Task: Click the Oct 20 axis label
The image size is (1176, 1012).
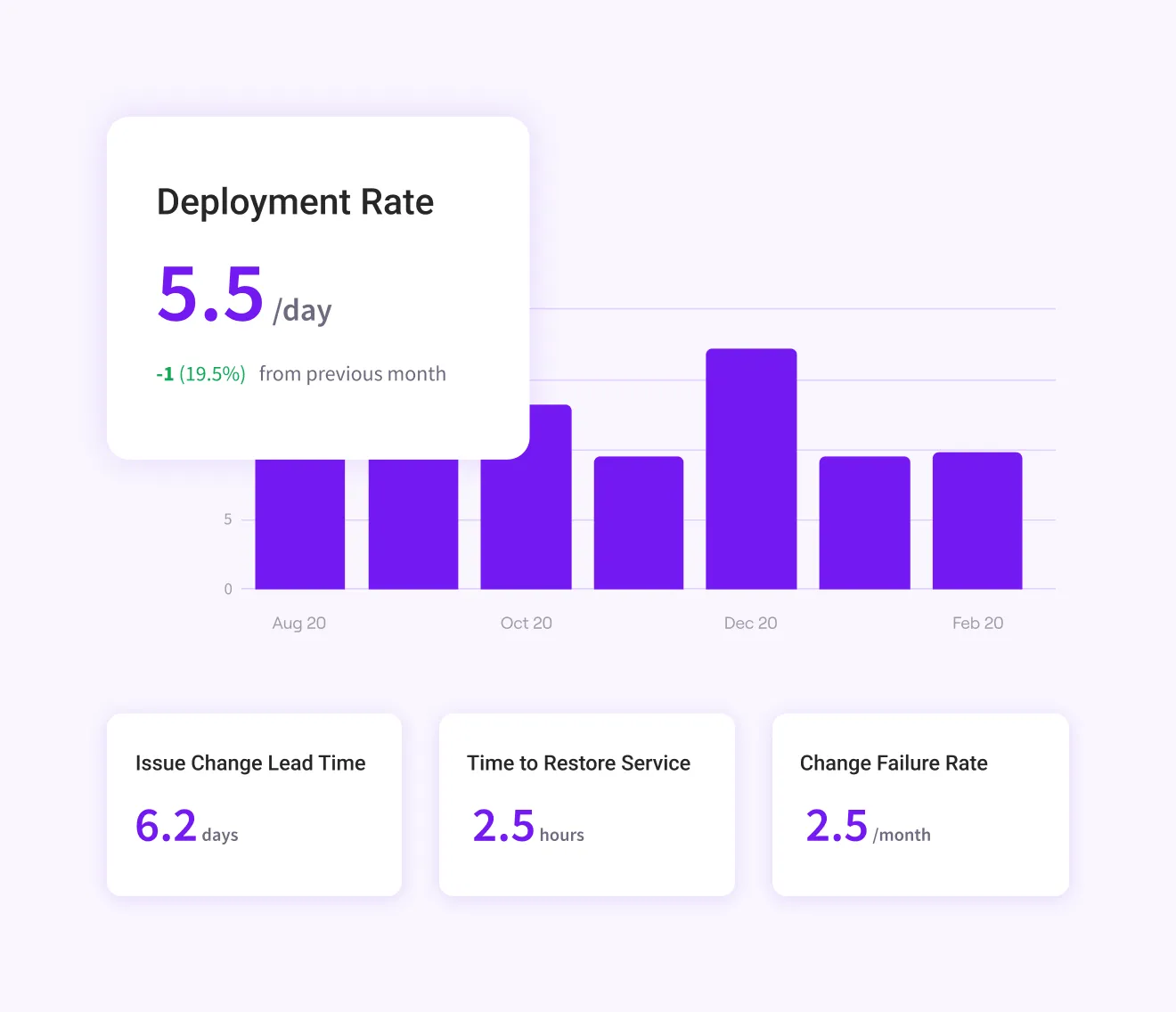Action: [x=526, y=623]
